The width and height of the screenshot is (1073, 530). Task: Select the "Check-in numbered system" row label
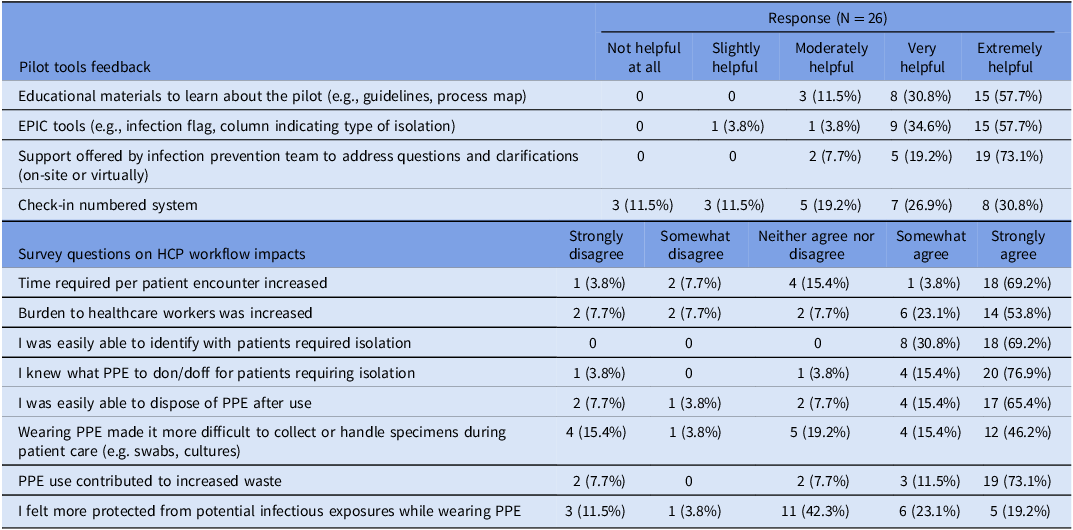108,205
